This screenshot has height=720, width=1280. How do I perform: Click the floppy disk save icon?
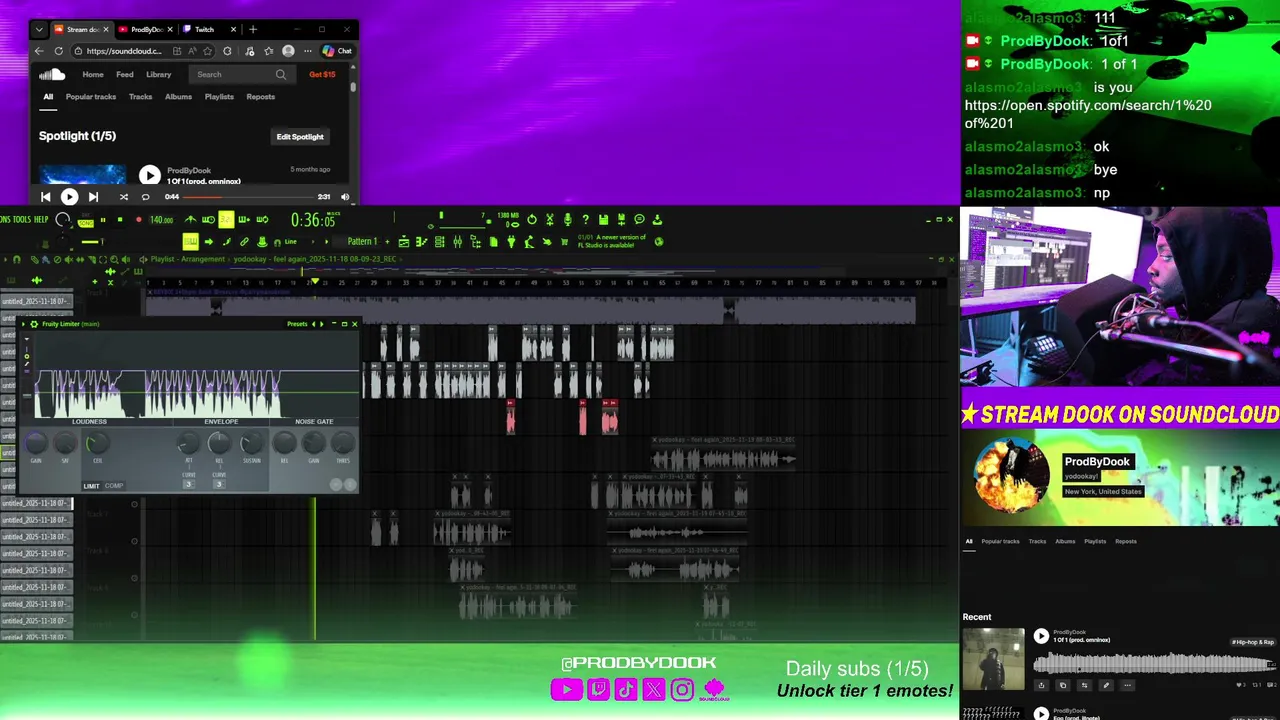603,220
